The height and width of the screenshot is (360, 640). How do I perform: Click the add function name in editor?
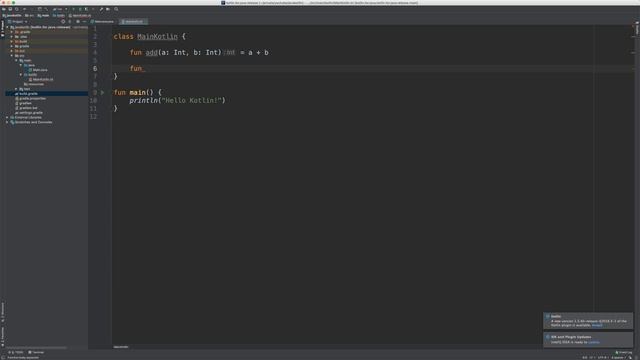click(151, 53)
